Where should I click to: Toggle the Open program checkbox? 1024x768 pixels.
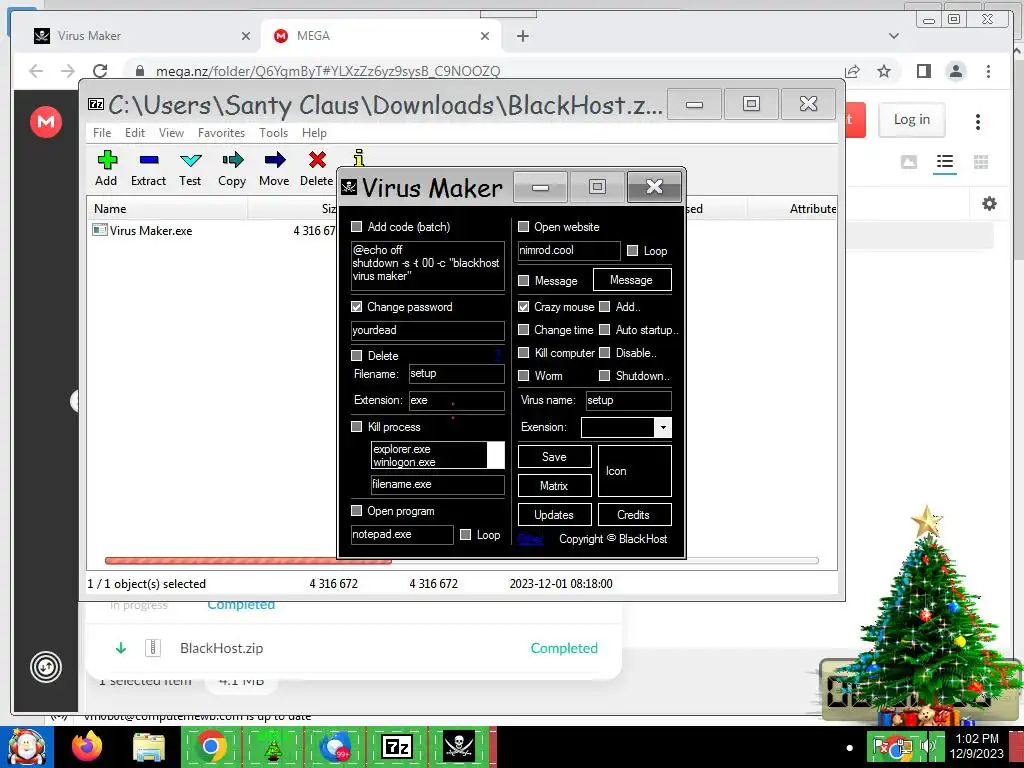click(x=357, y=510)
